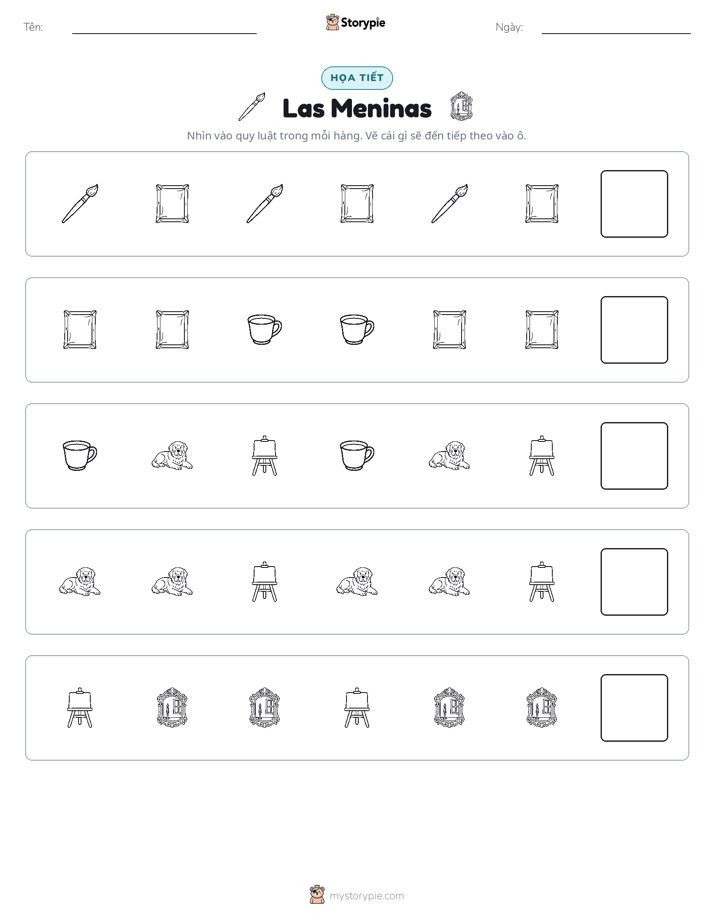The width and height of the screenshot is (714, 924).
Task: Click the Las Meninas title heading
Action: tap(357, 108)
